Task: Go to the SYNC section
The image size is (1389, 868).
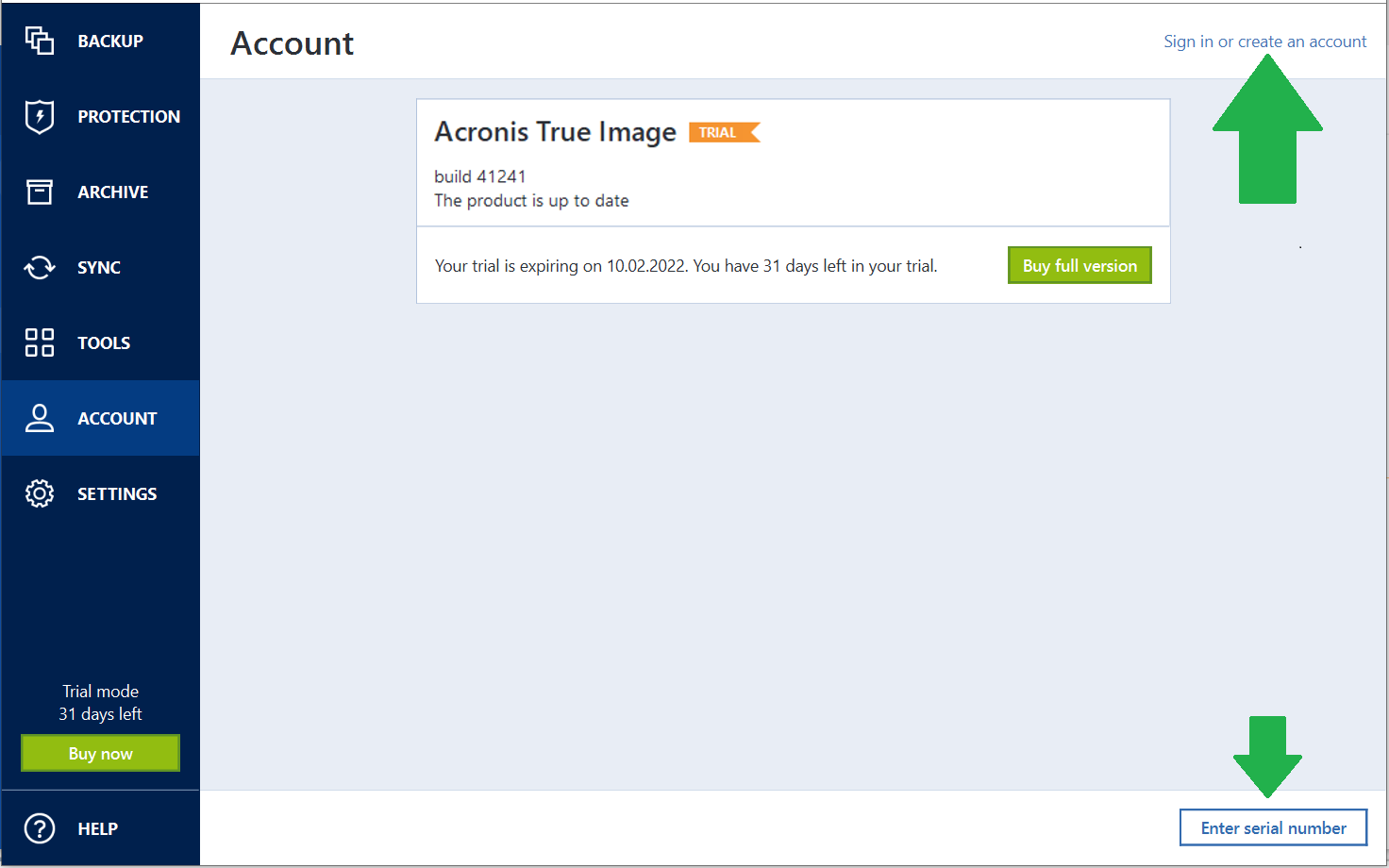Action: (98, 266)
